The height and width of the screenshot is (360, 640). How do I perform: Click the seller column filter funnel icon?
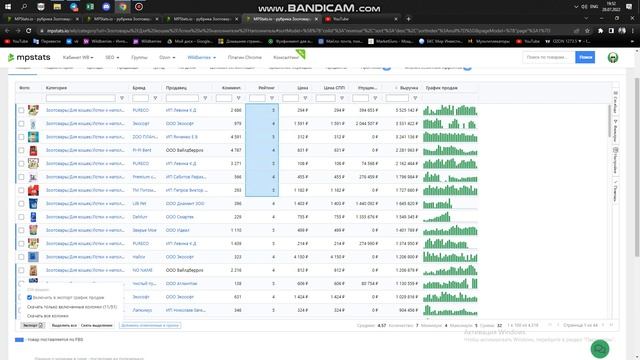[x=205, y=98]
